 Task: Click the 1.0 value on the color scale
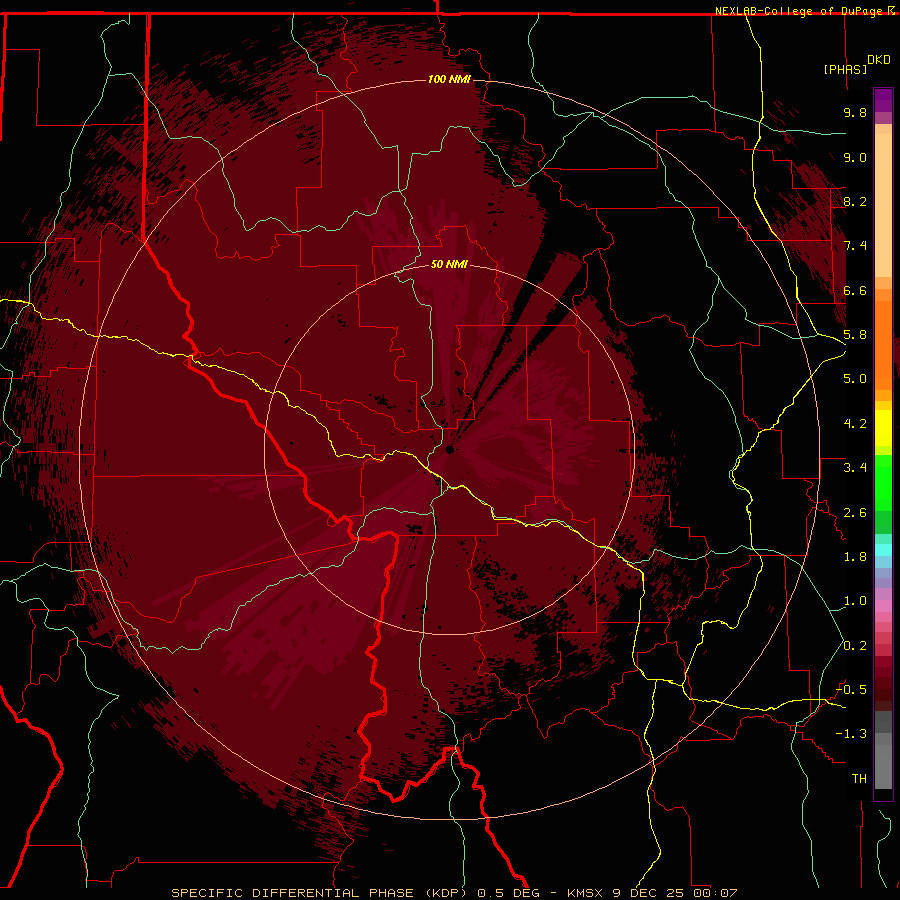(855, 601)
